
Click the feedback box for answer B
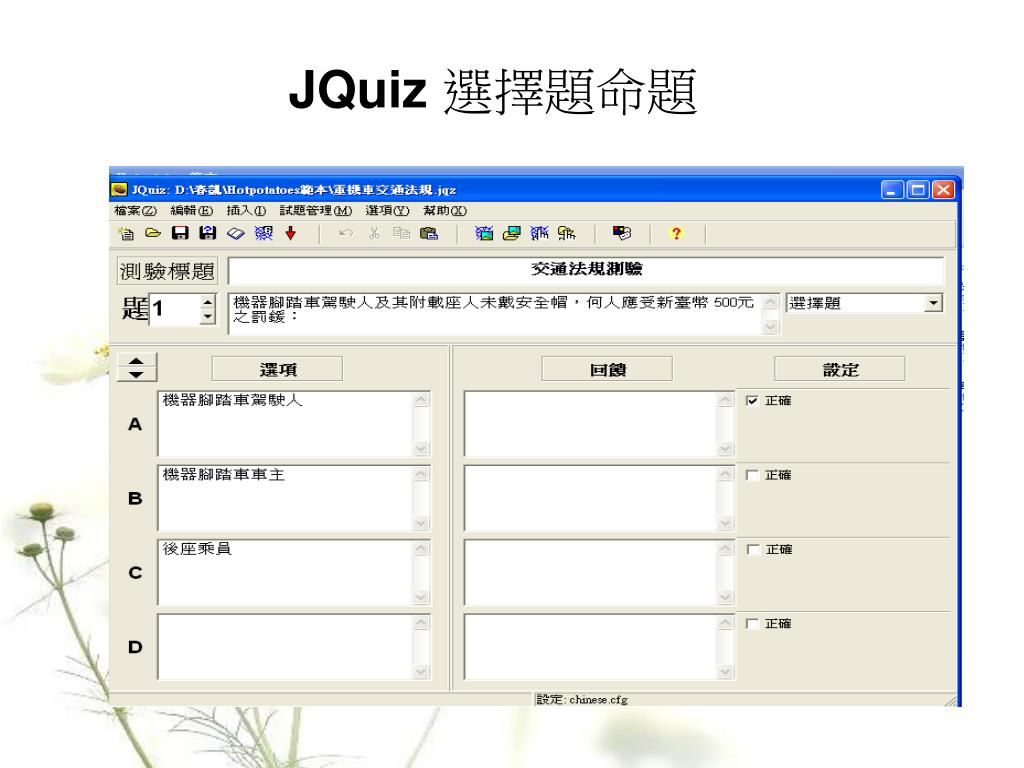(591, 498)
